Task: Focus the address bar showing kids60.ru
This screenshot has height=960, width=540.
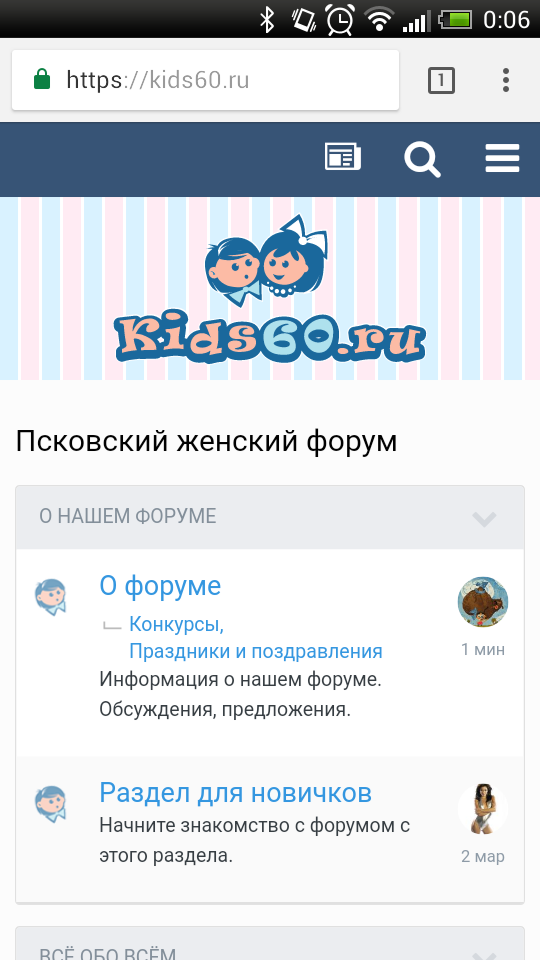Action: (x=206, y=80)
